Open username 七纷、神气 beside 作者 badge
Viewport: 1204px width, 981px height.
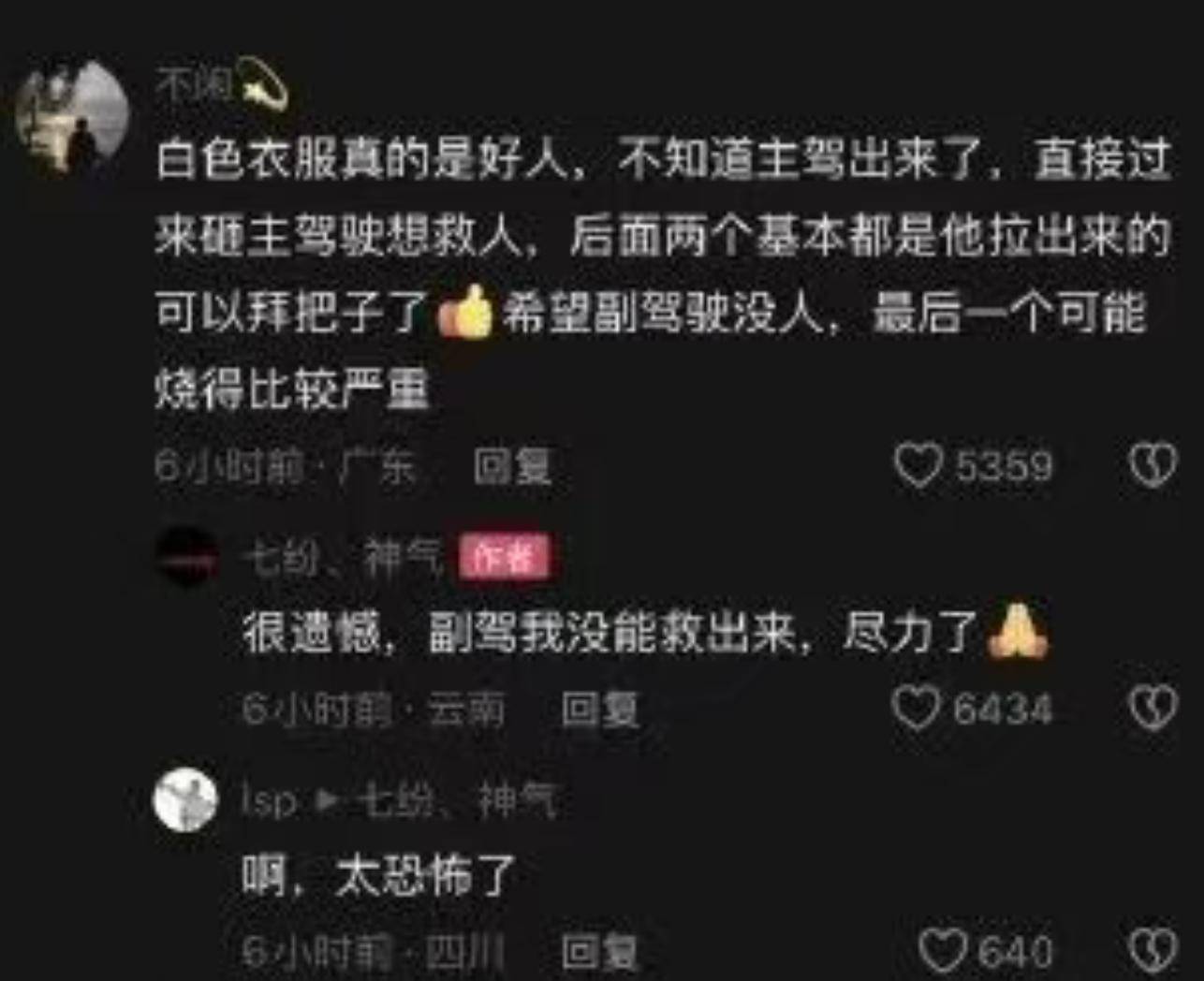(342, 559)
